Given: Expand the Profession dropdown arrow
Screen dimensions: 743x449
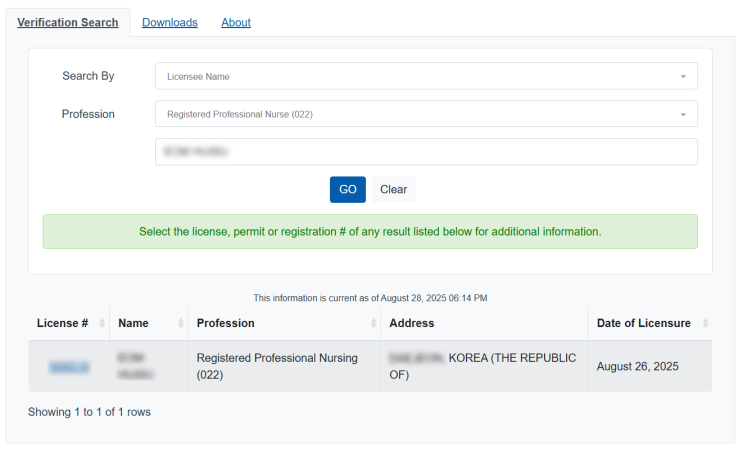Looking at the screenshot, I should click(683, 114).
